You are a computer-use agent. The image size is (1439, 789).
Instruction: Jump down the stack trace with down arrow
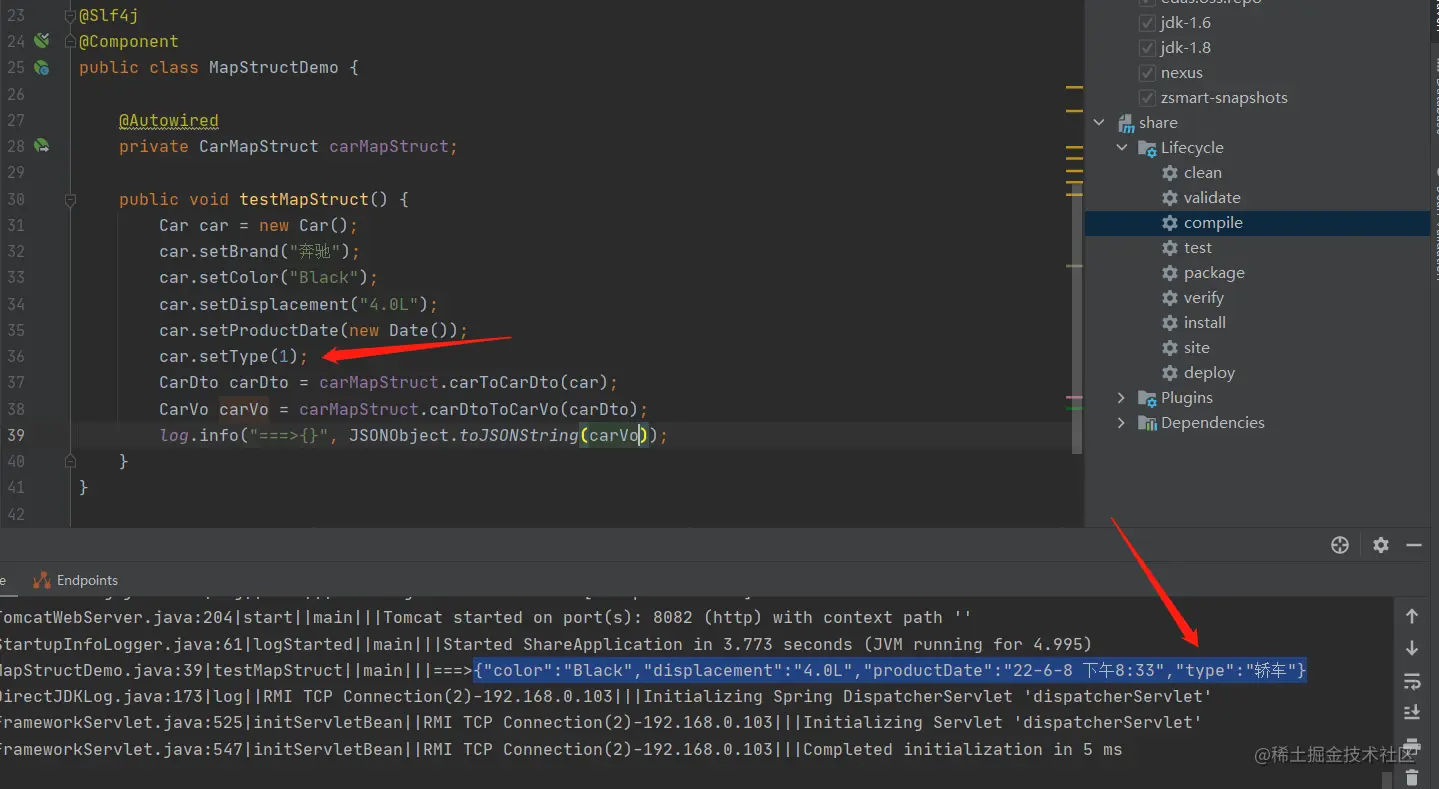(1412, 648)
